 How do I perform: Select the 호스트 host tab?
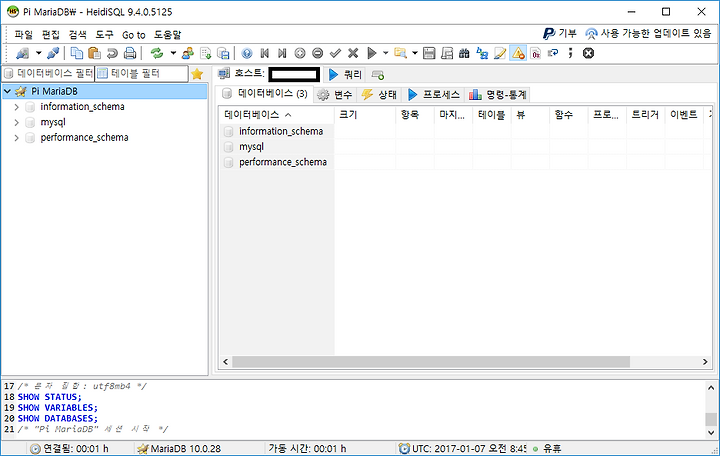269,73
